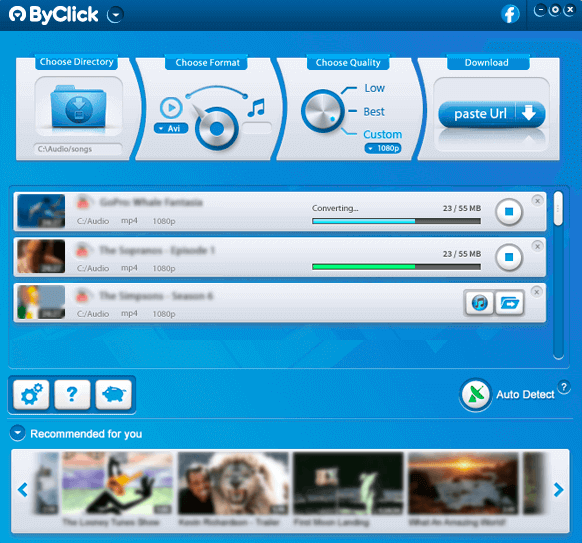Click source icon beside Sopranos title
582x543 pixels.
coord(82,250)
